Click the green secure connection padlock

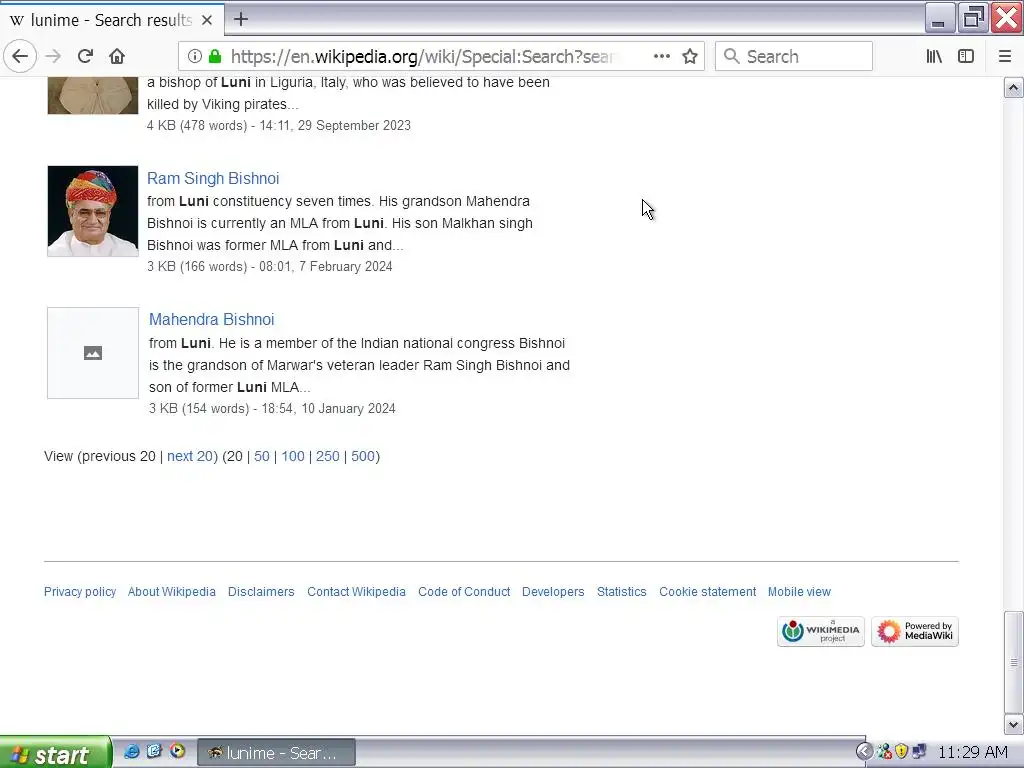tap(215, 56)
